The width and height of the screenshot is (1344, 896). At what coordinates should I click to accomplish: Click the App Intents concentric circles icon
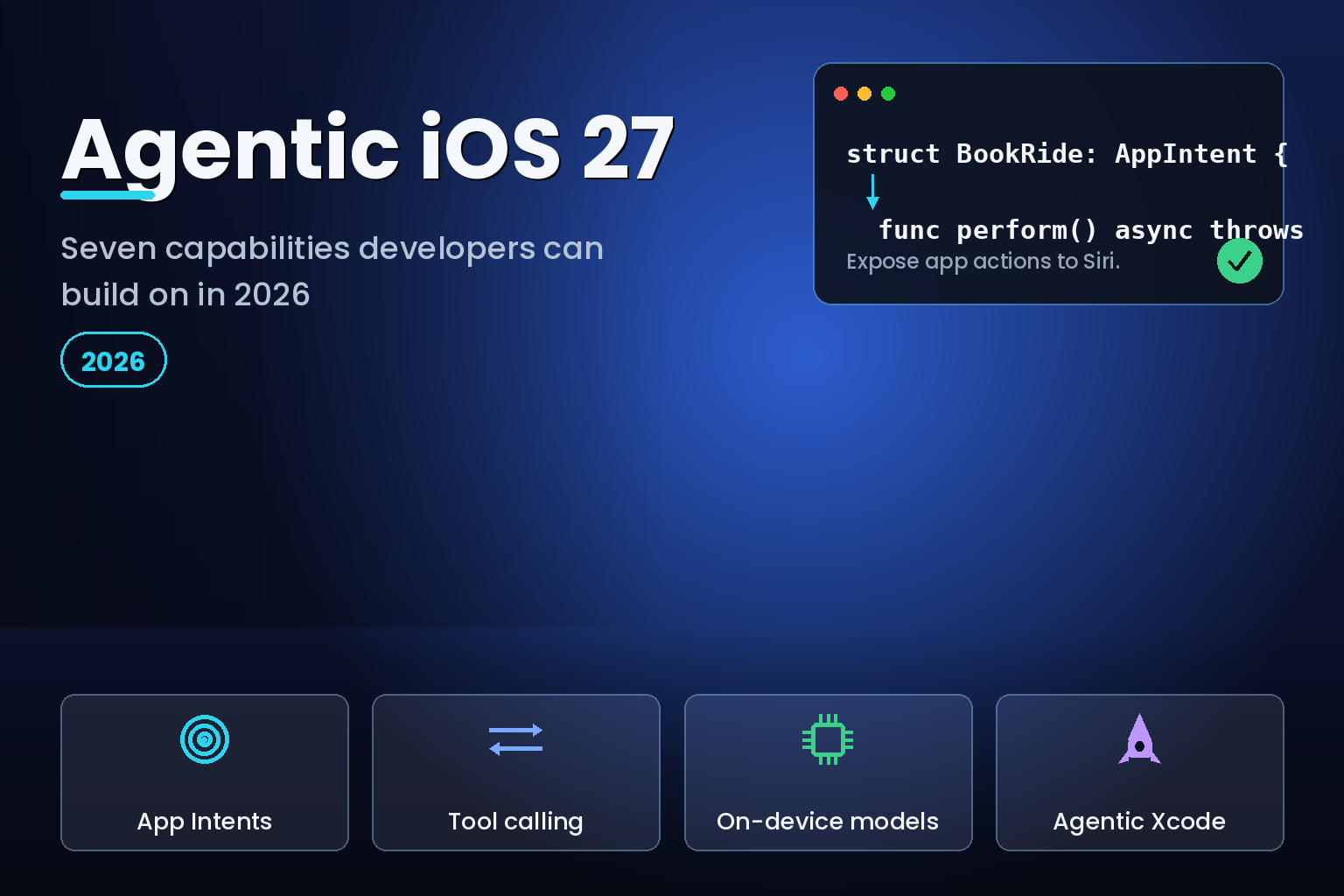pos(205,739)
